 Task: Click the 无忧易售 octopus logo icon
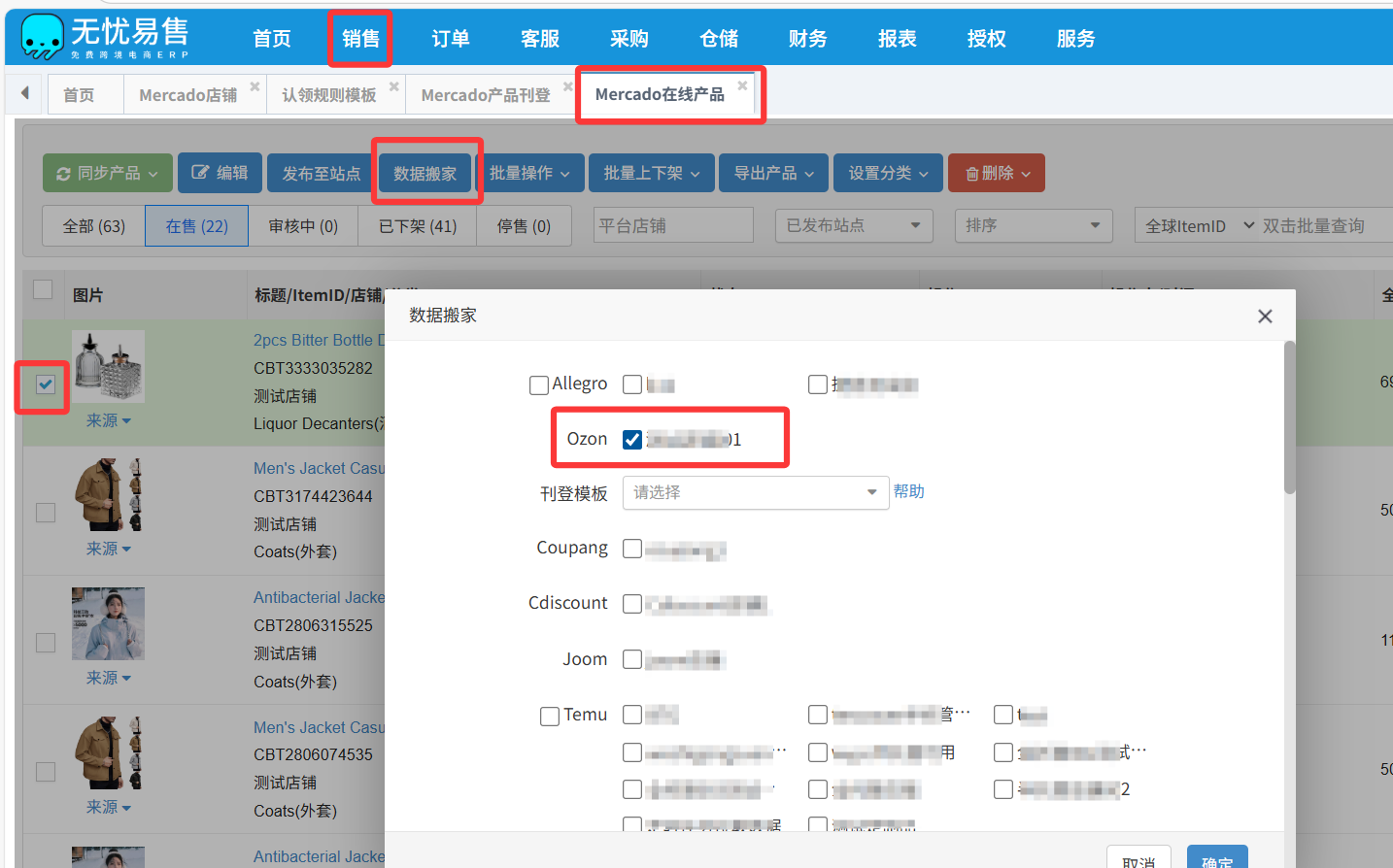click(42, 36)
